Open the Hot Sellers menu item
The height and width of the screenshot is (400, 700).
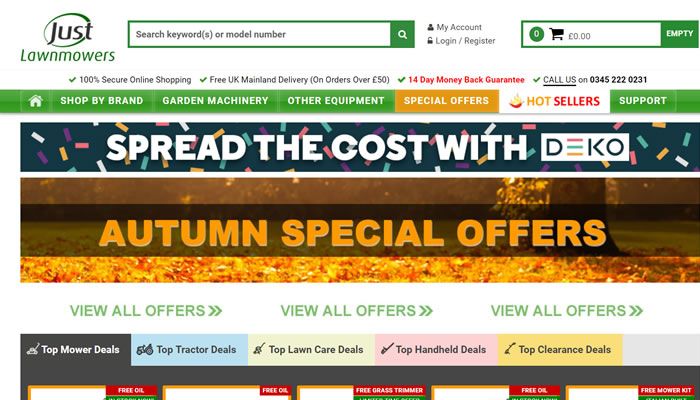(x=554, y=101)
